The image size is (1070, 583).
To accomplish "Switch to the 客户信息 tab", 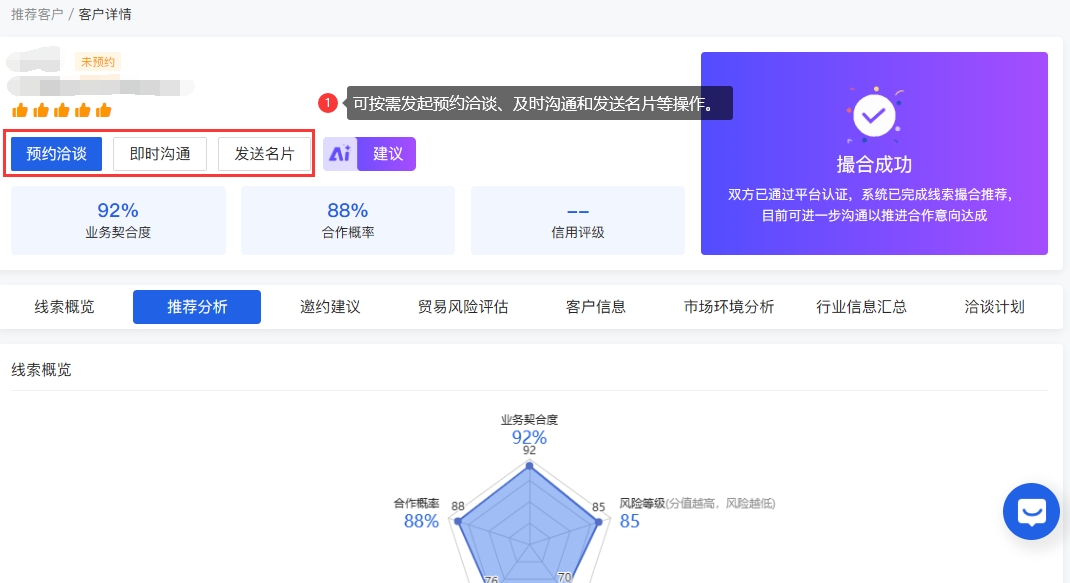I will point(596,307).
